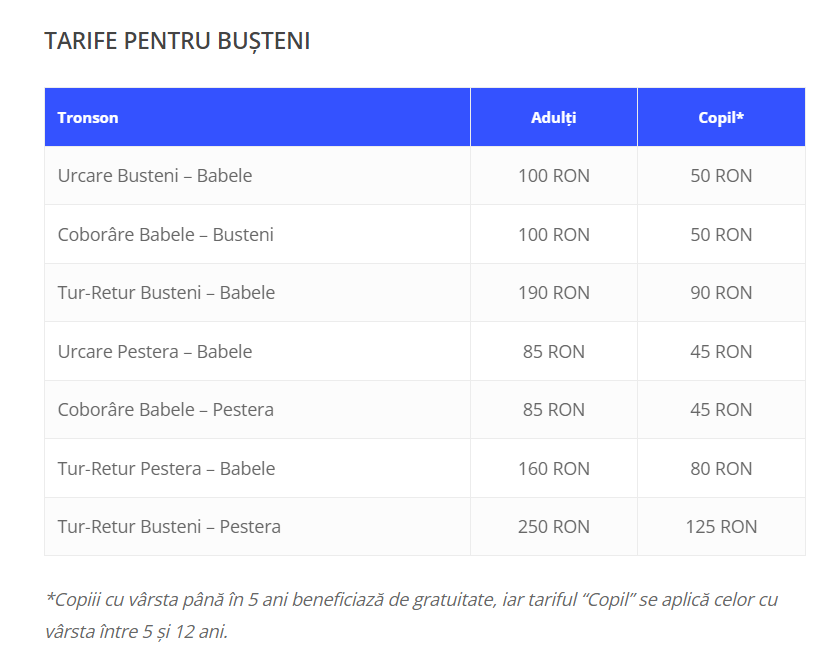This screenshot has width=836, height=652.
Task: Click the 250 RON adult price
Action: point(553,527)
